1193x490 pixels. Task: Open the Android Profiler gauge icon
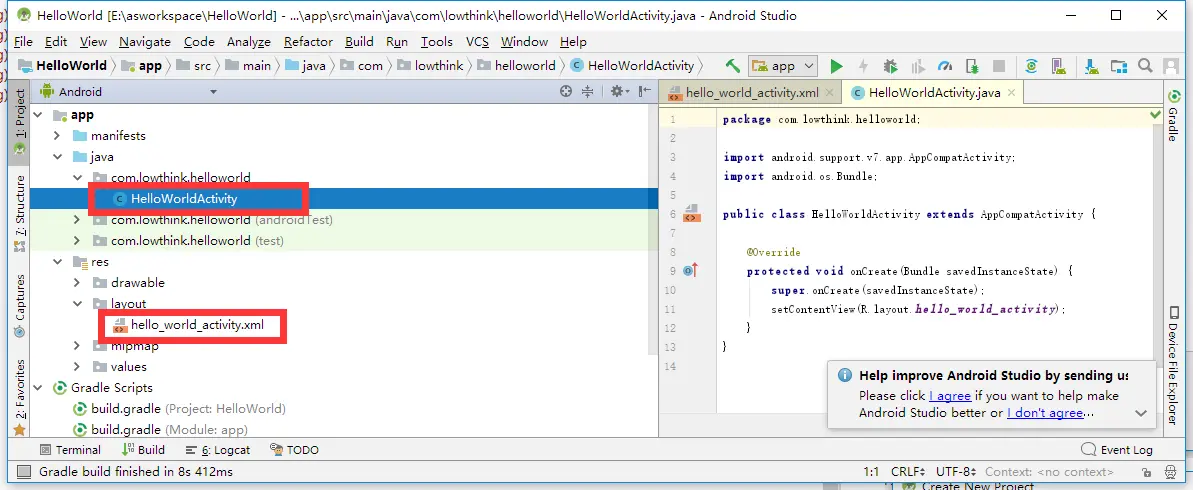[945, 66]
